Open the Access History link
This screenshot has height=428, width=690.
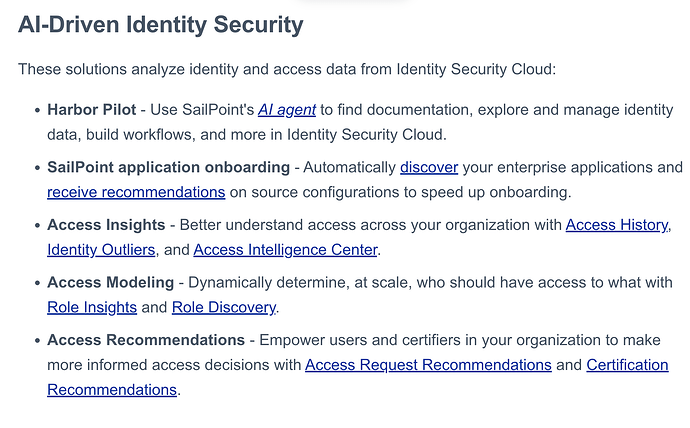[x=617, y=225]
